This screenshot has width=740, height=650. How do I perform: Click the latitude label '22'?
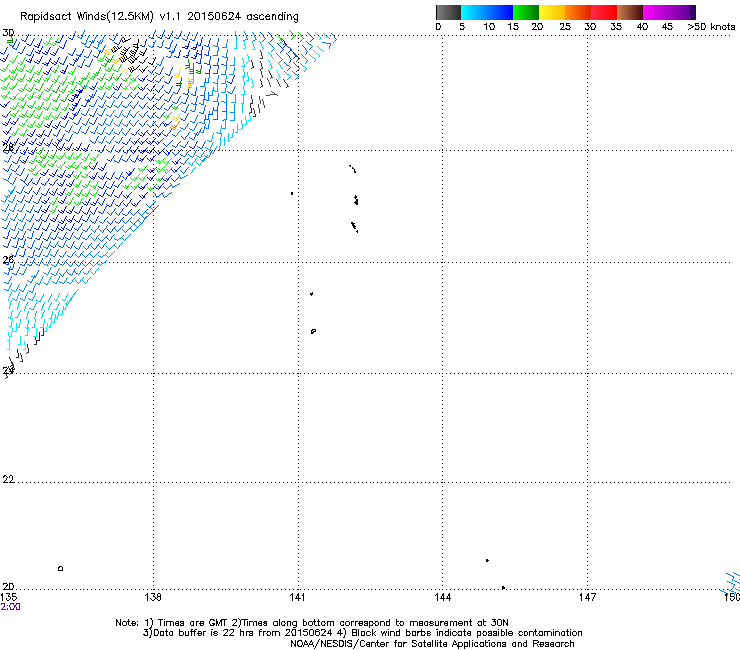pyautogui.click(x=8, y=480)
